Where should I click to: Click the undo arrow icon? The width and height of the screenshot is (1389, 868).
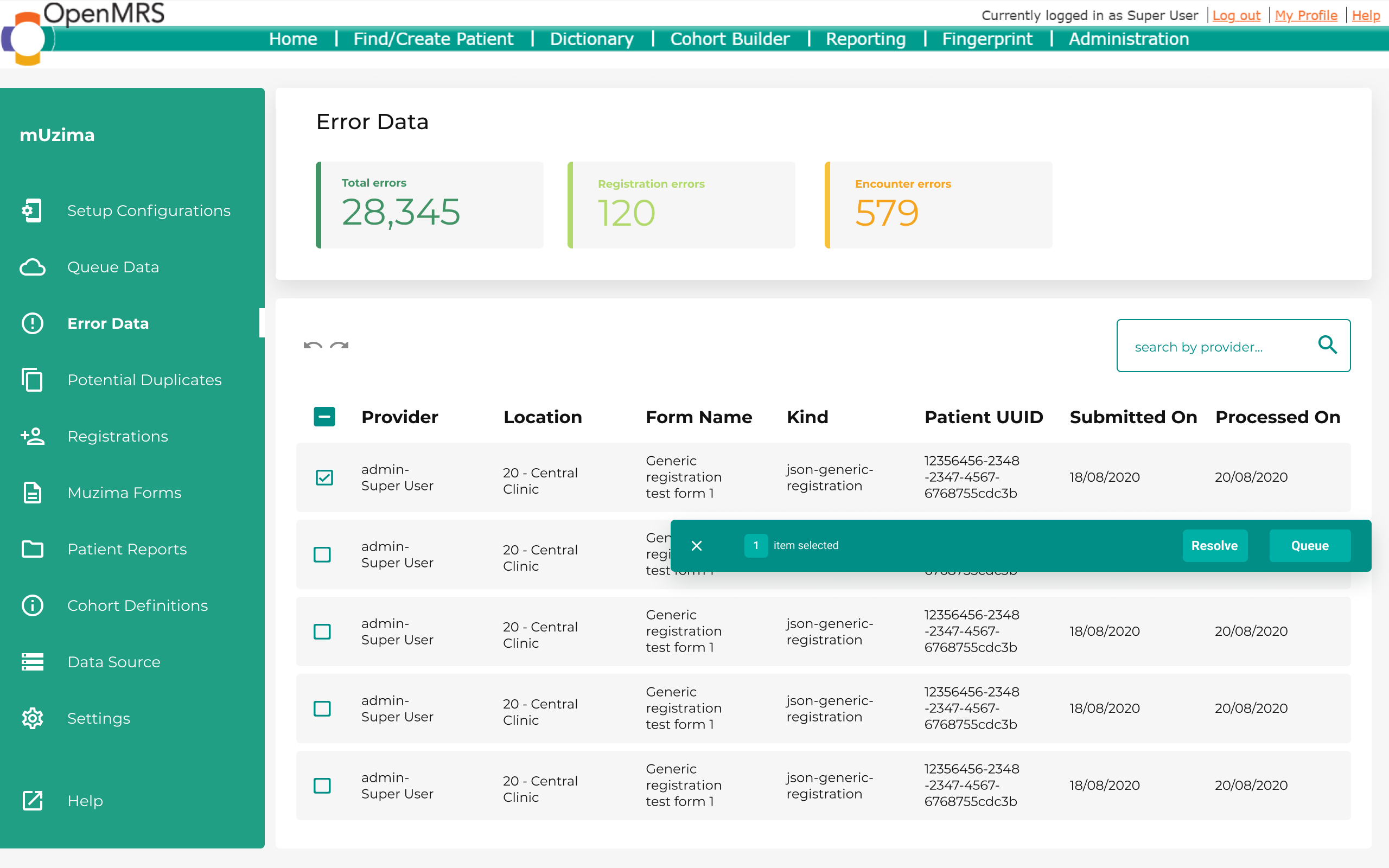coord(313,346)
